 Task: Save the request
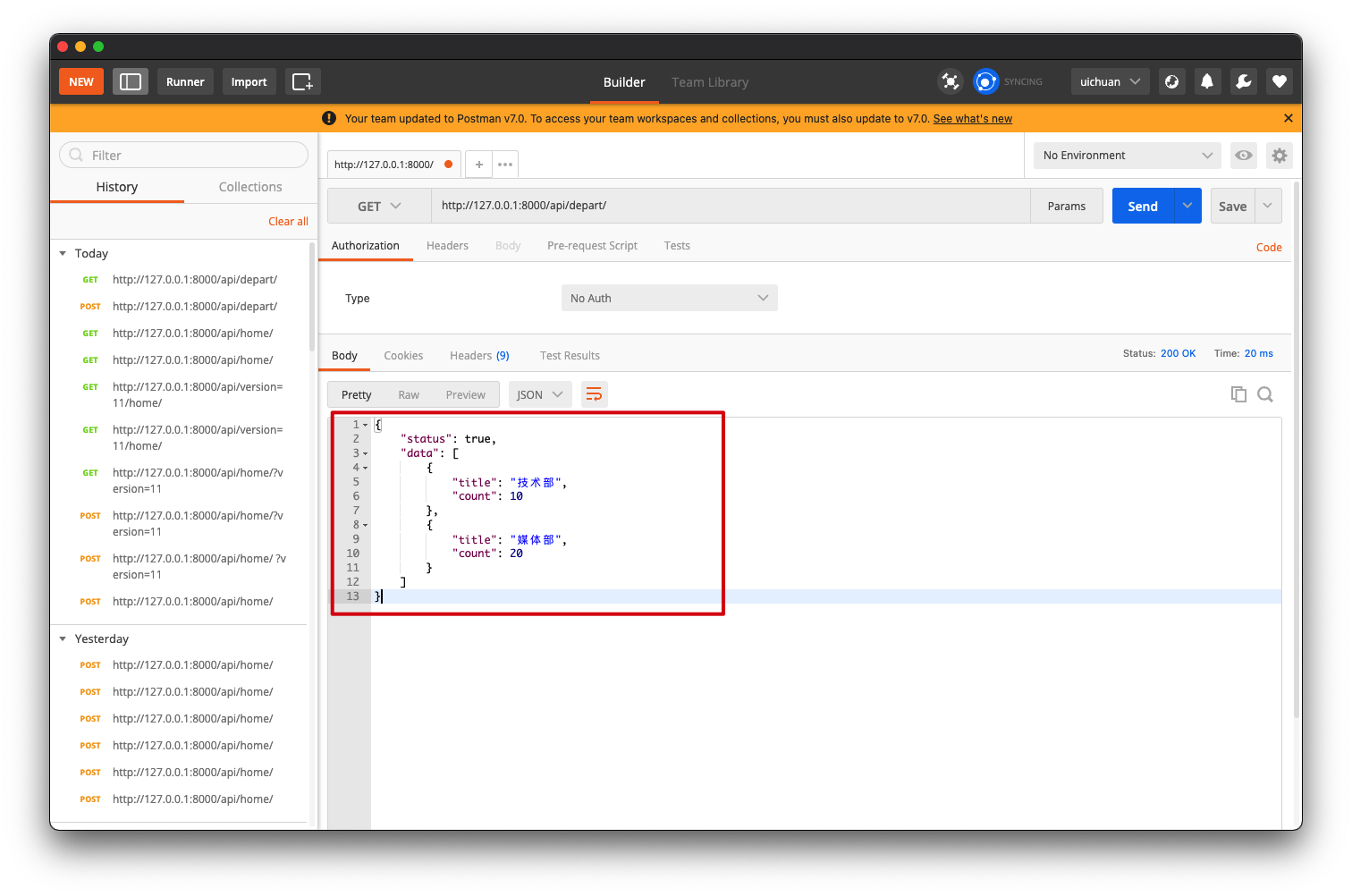[x=1232, y=206]
